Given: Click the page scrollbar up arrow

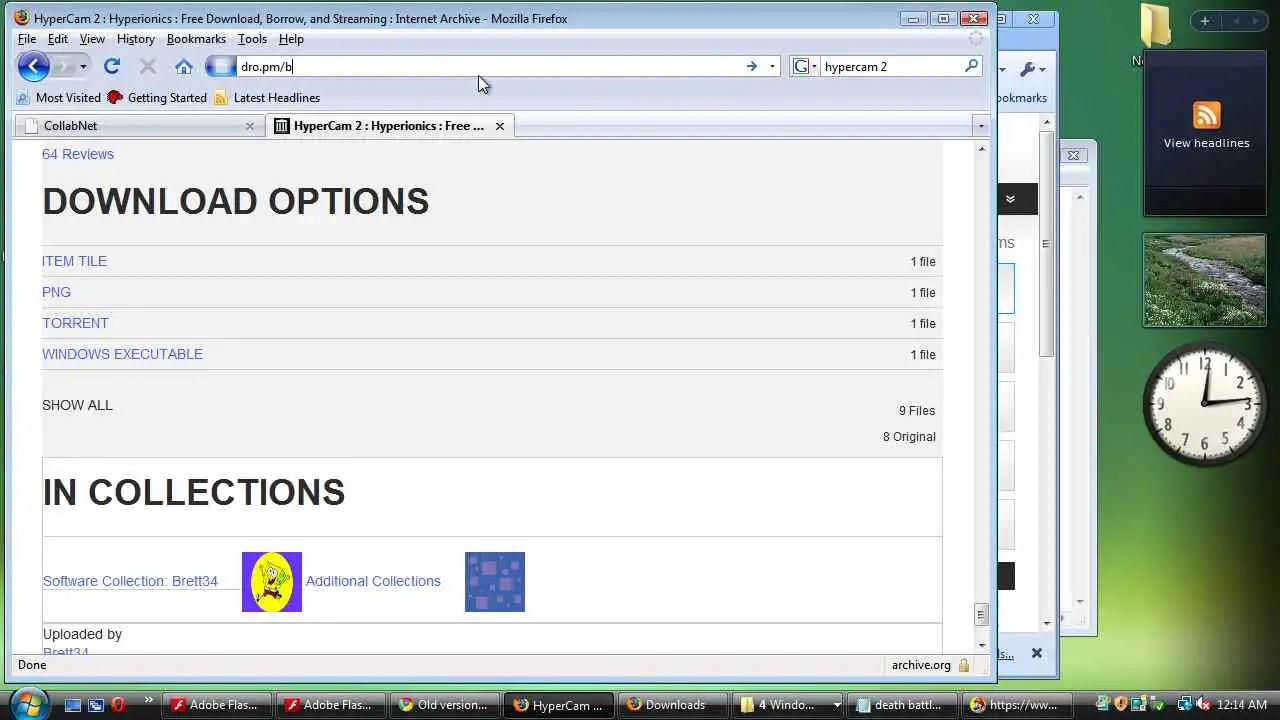Looking at the screenshot, I should click(981, 149).
